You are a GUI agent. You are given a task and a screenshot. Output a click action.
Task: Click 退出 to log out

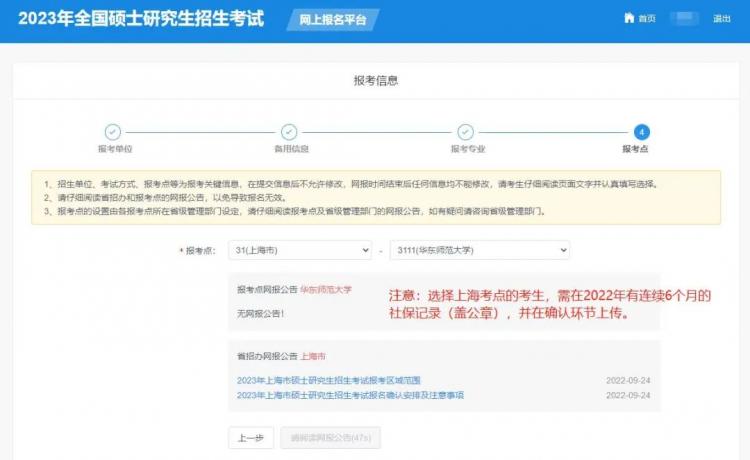[721, 19]
